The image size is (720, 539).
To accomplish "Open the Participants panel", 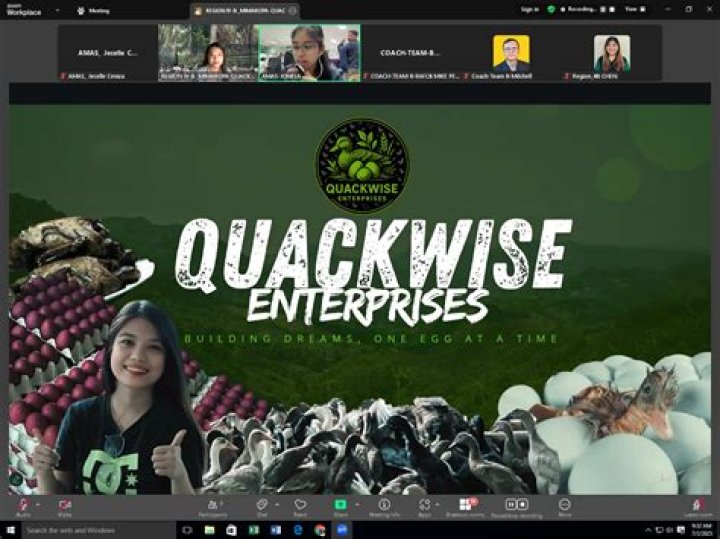I will pyautogui.click(x=213, y=505).
